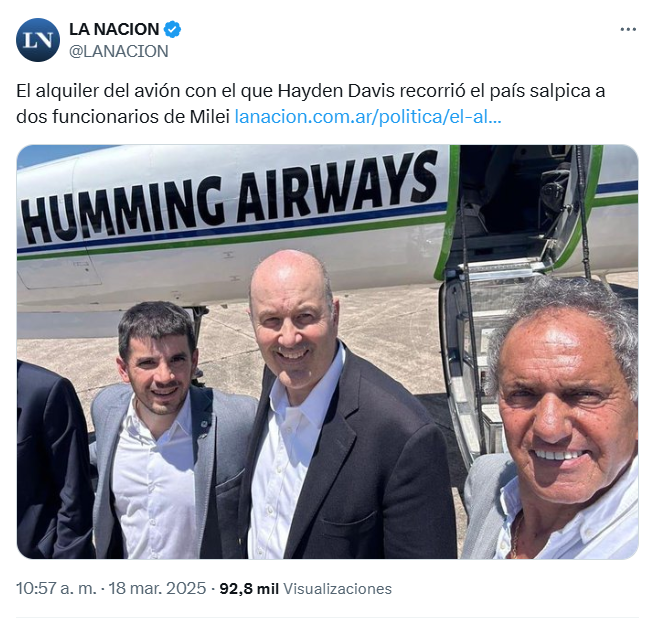Viewport: 650px width, 619px height.
Task: Click the word Milei in tweet text
Action: (209, 117)
